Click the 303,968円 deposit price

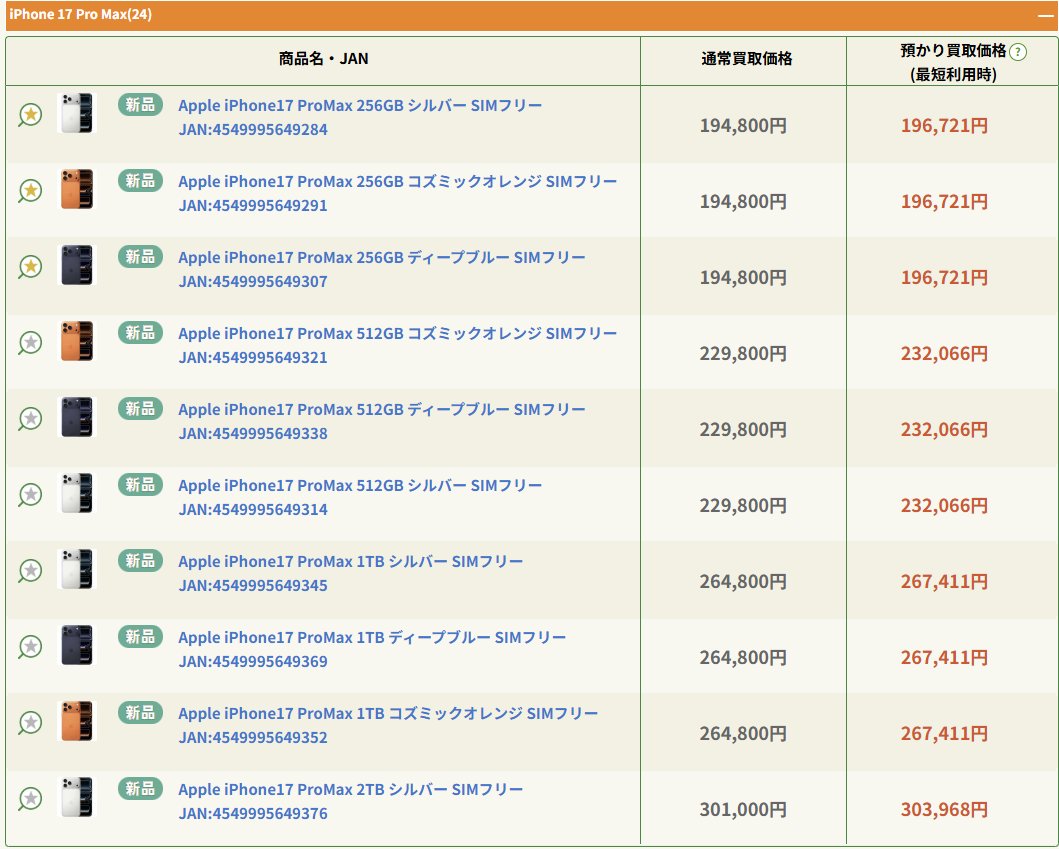click(x=944, y=810)
